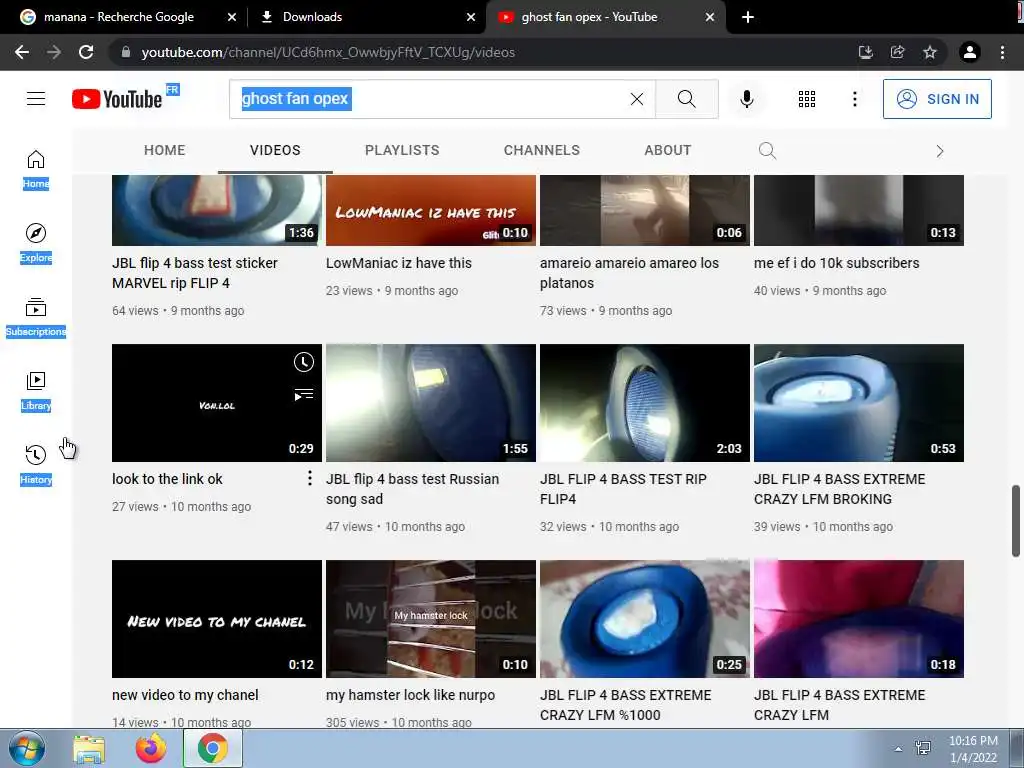Open 'JBL FLIP 4 BASS EXTREME CRAZY LFM %1000'

[x=625, y=705]
